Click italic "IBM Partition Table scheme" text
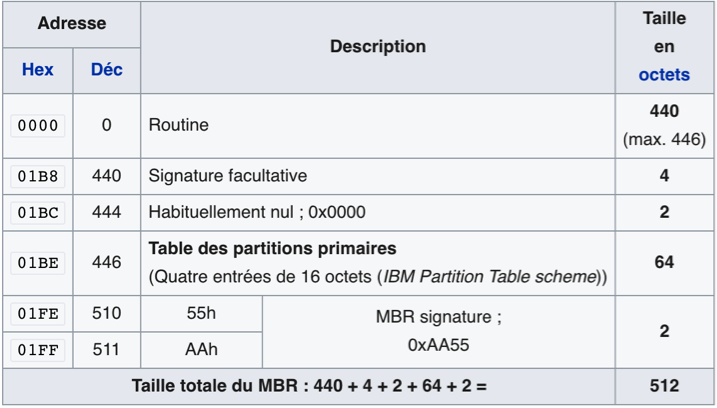717x408 pixels. click(492, 276)
